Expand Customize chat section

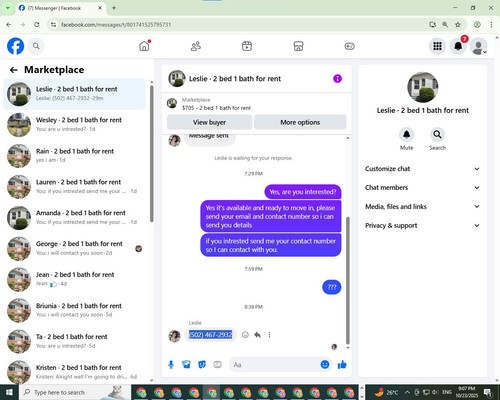[x=422, y=169]
